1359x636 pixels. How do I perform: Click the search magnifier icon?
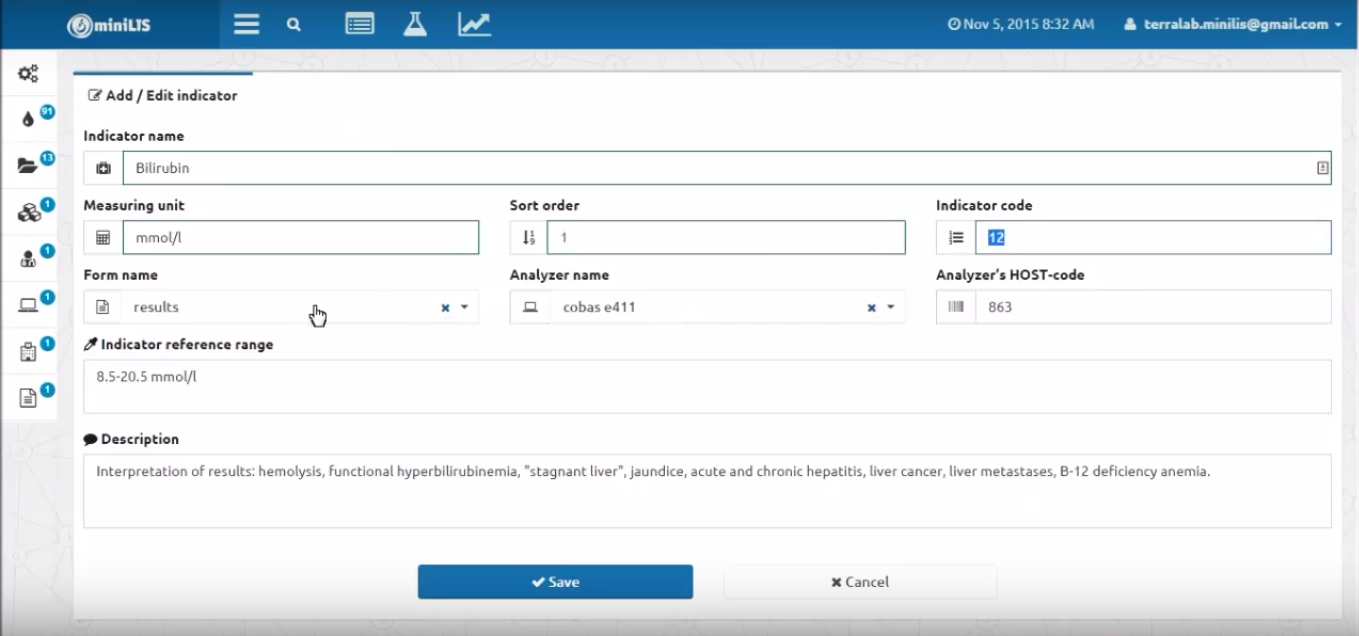pyautogui.click(x=293, y=25)
